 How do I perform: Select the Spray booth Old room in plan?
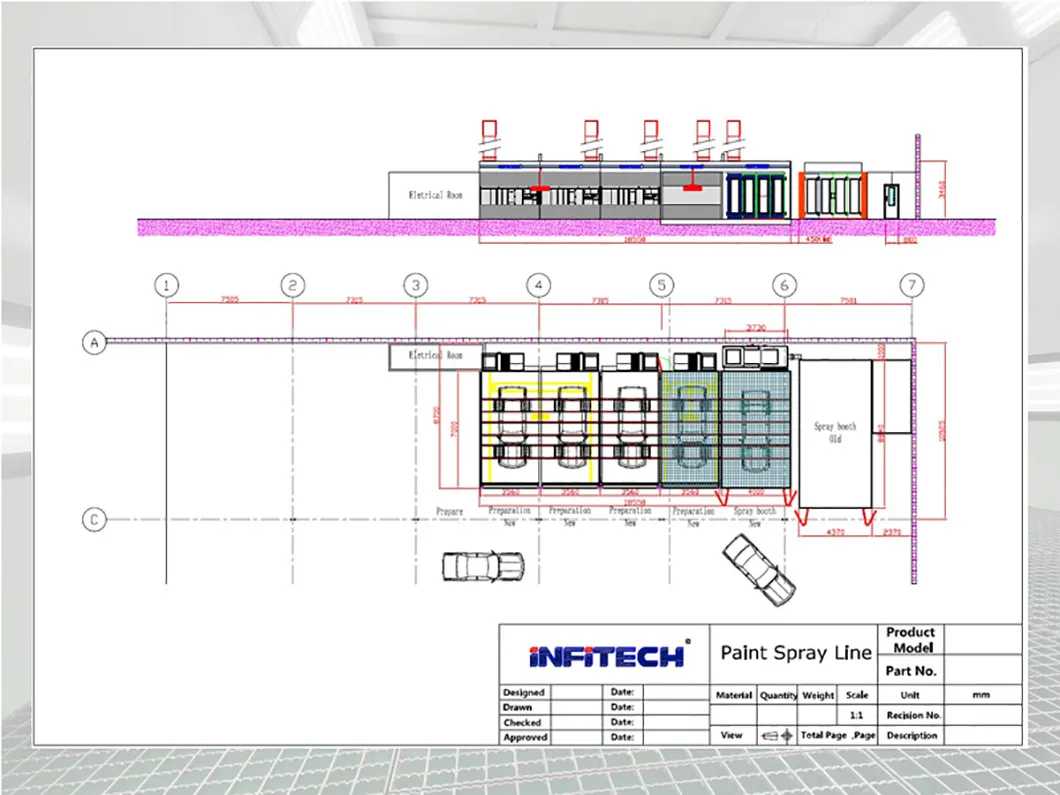(x=835, y=432)
